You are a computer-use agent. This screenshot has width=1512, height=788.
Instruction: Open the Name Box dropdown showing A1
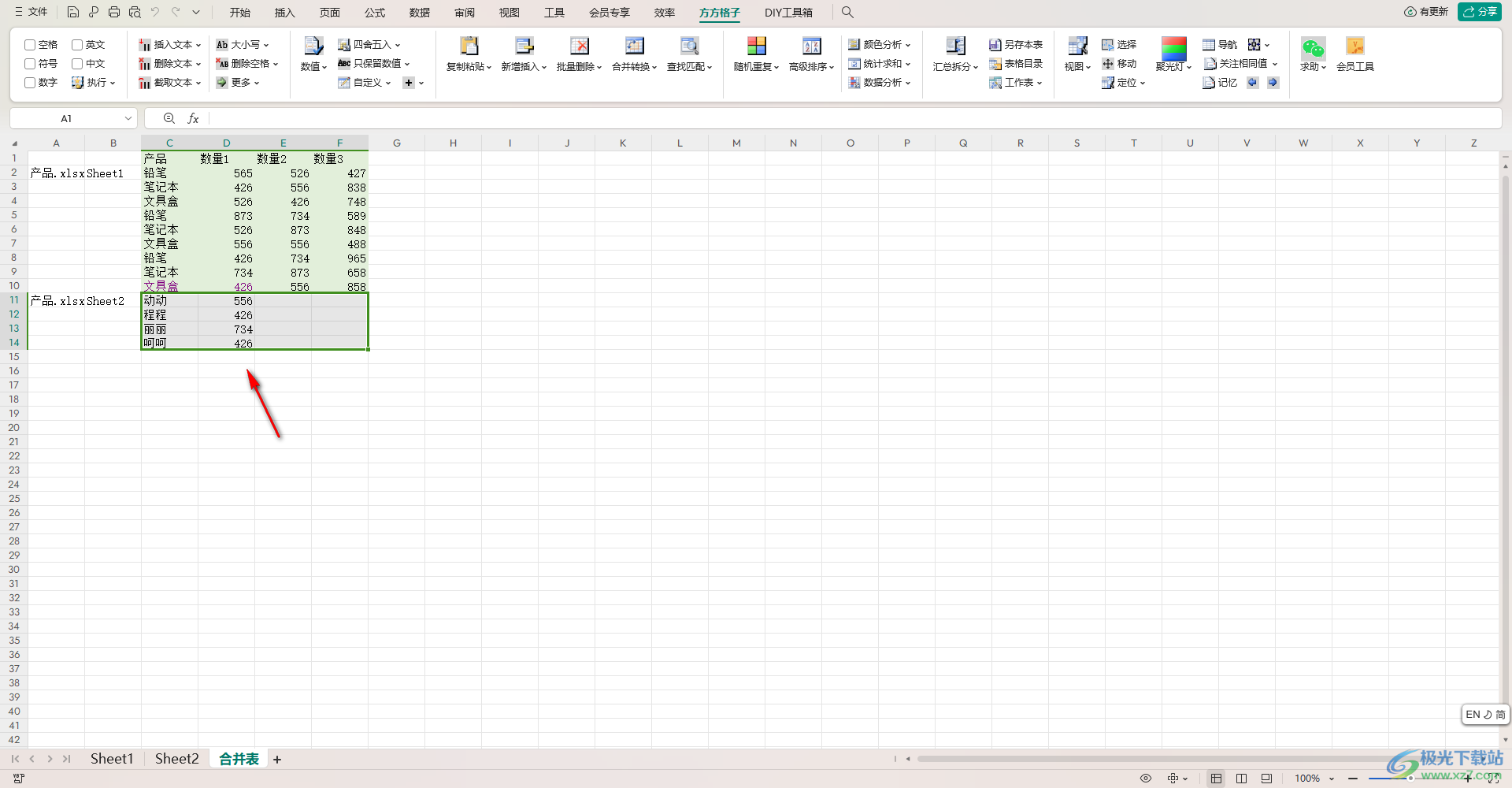[128, 118]
